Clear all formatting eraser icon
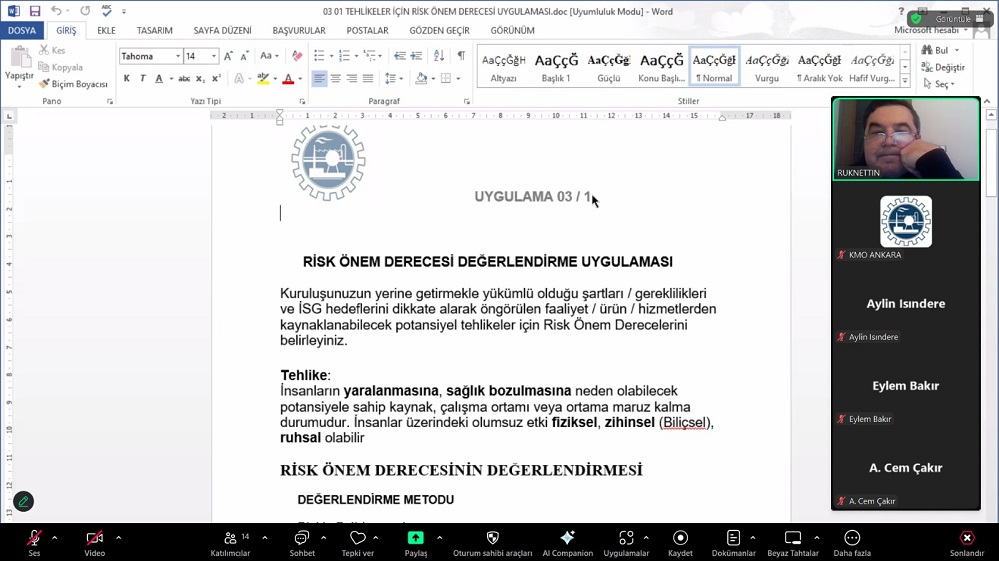 pyautogui.click(x=297, y=56)
